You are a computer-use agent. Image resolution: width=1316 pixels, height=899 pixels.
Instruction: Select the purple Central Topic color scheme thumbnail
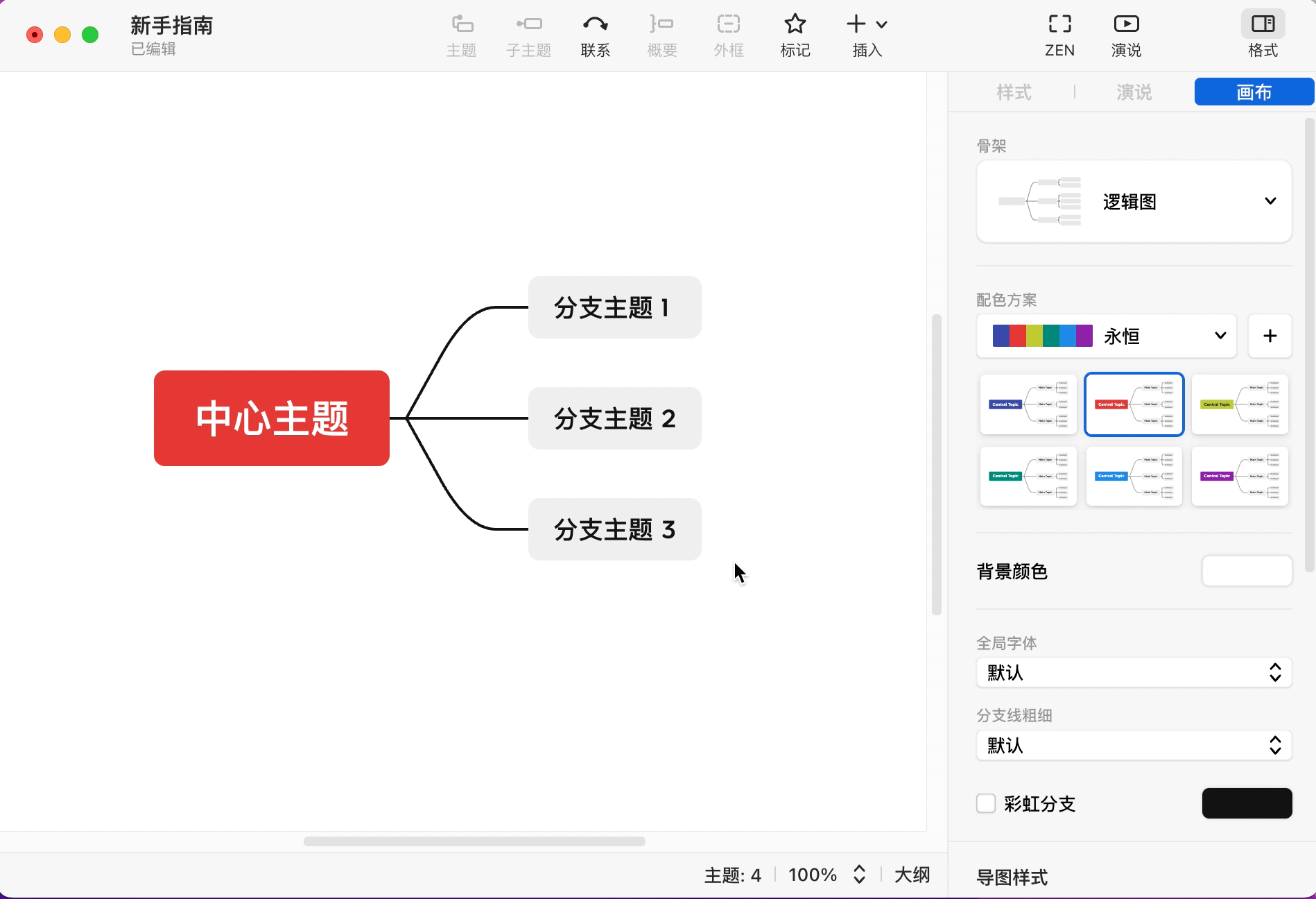[1240, 477]
